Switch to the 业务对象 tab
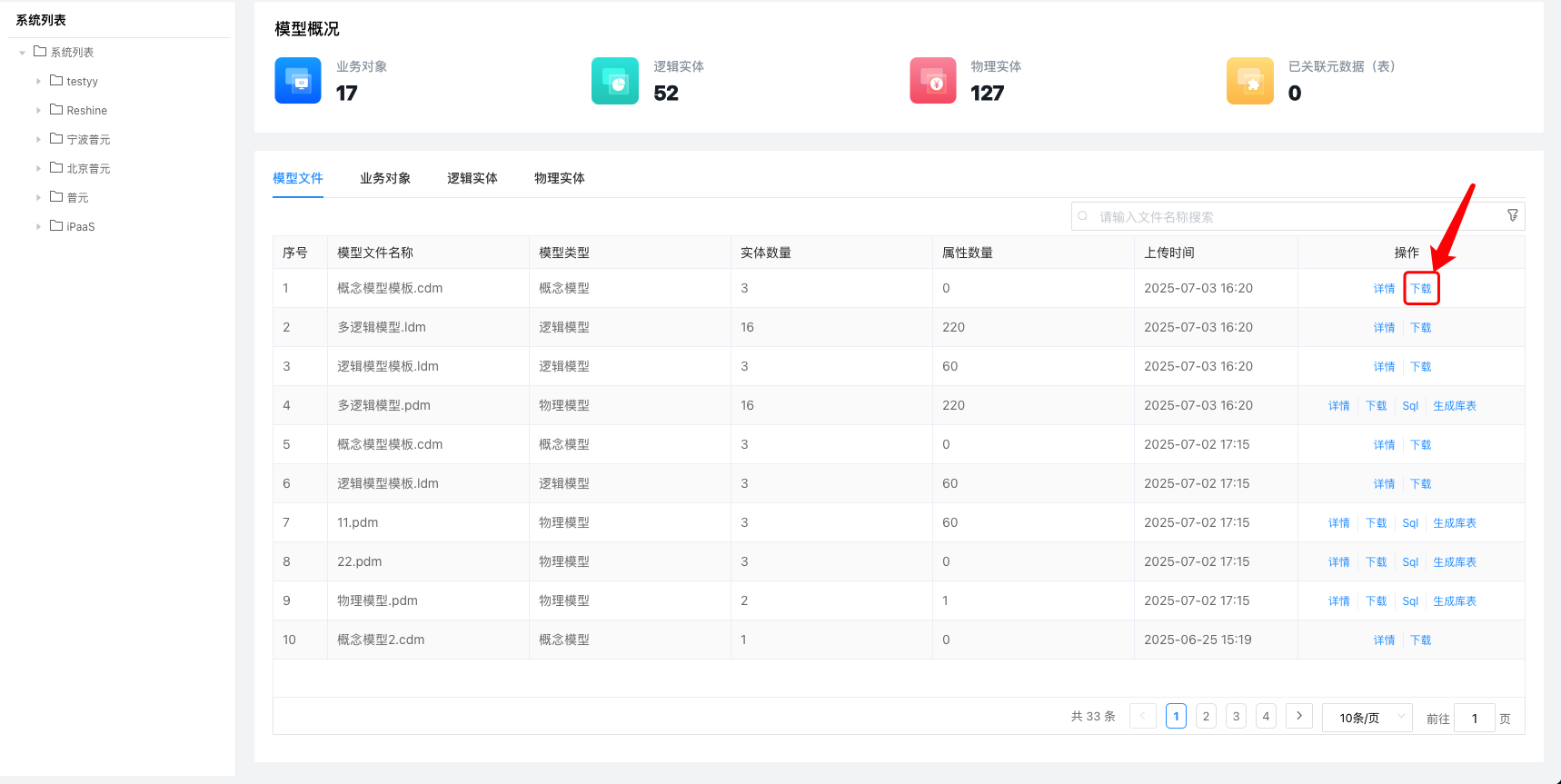This screenshot has width=1561, height=784. point(385,178)
